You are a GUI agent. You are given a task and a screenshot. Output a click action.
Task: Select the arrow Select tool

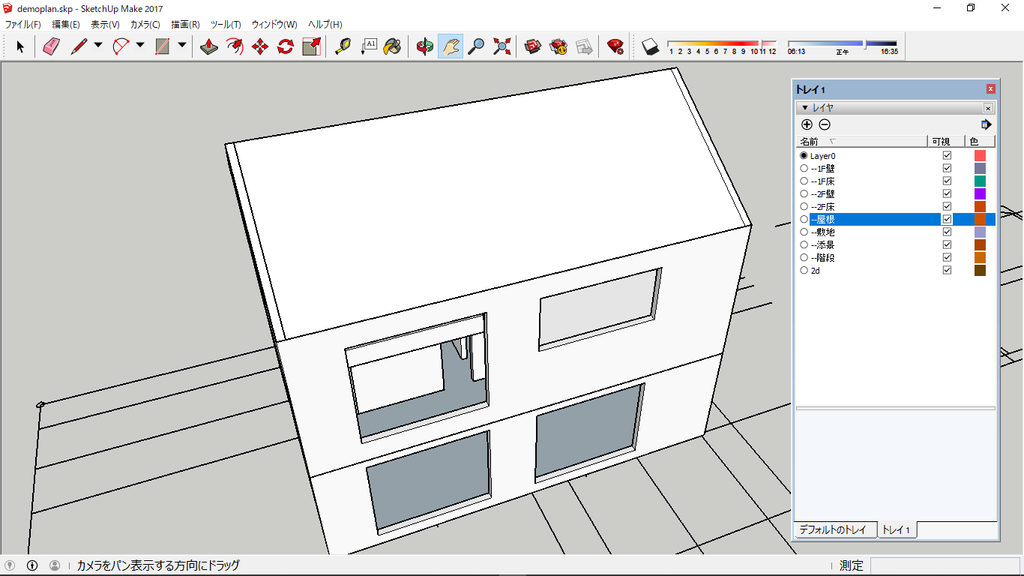coord(20,46)
